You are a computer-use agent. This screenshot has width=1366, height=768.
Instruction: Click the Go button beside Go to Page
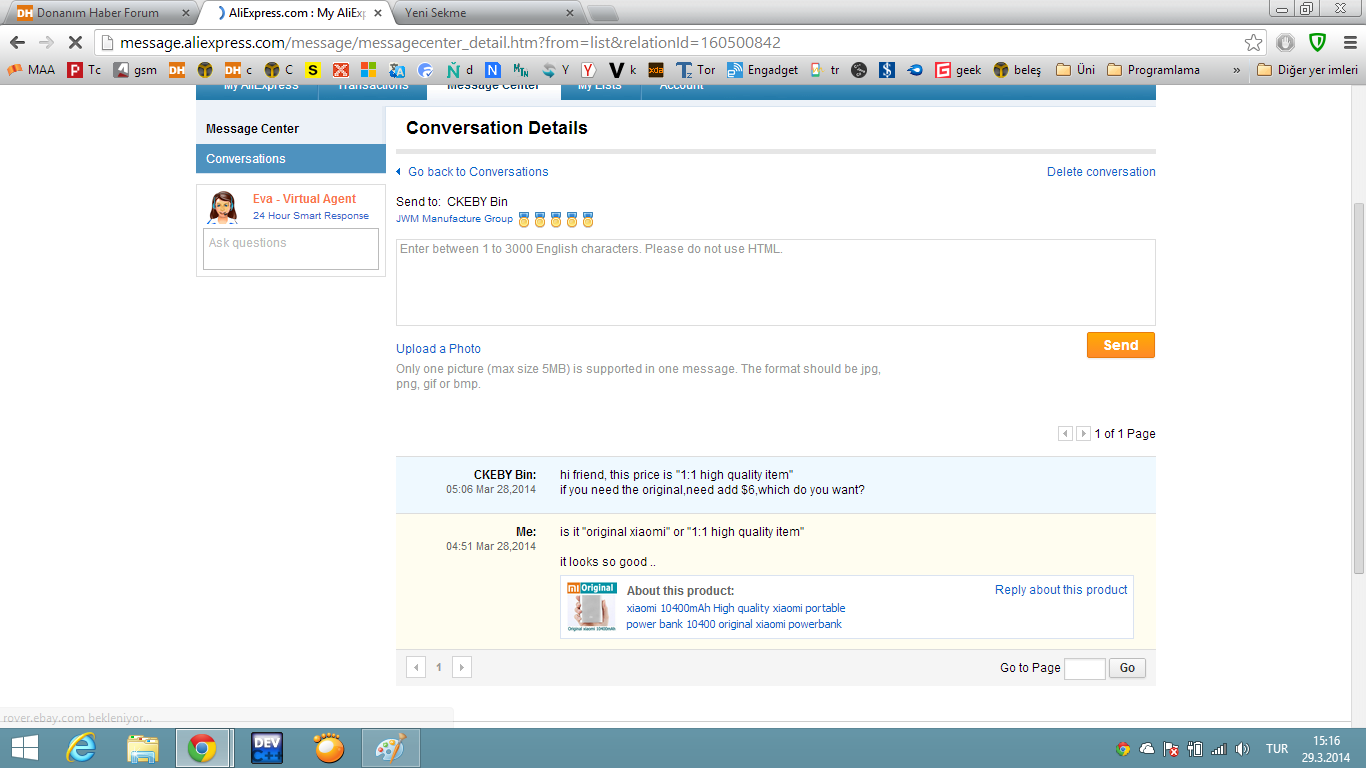[1127, 668]
